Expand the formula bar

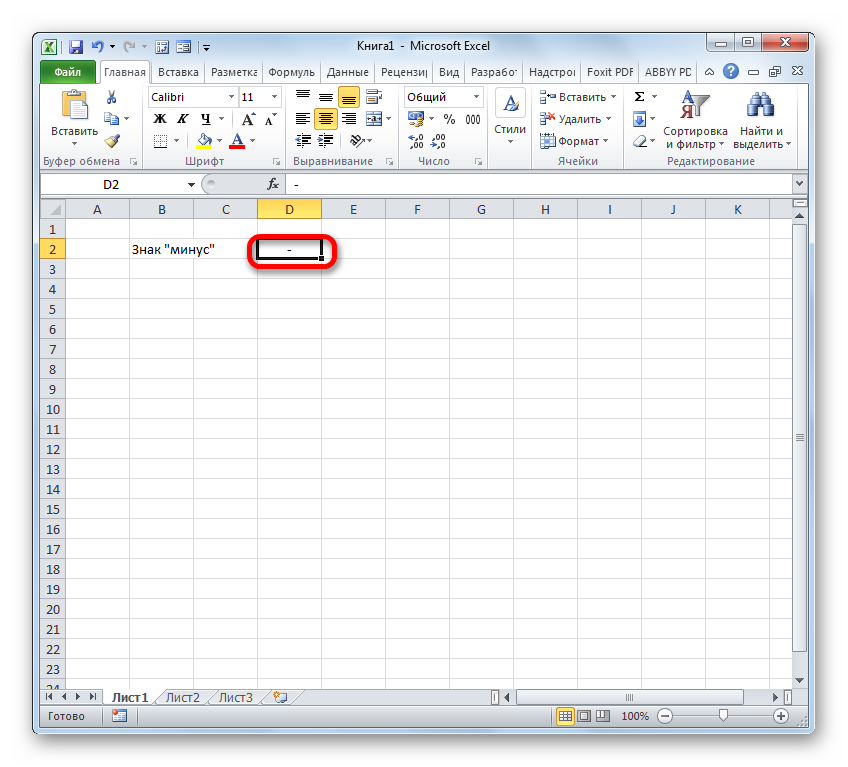coord(799,184)
